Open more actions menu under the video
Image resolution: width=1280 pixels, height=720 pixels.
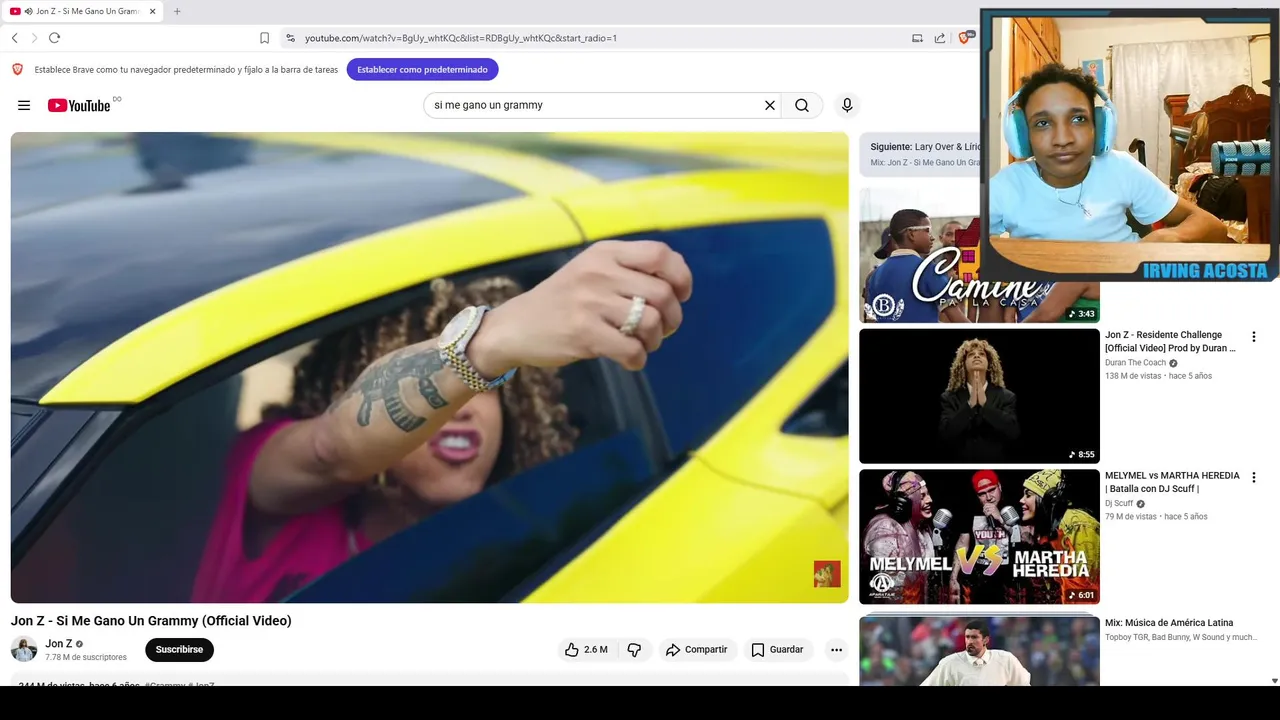pos(836,650)
